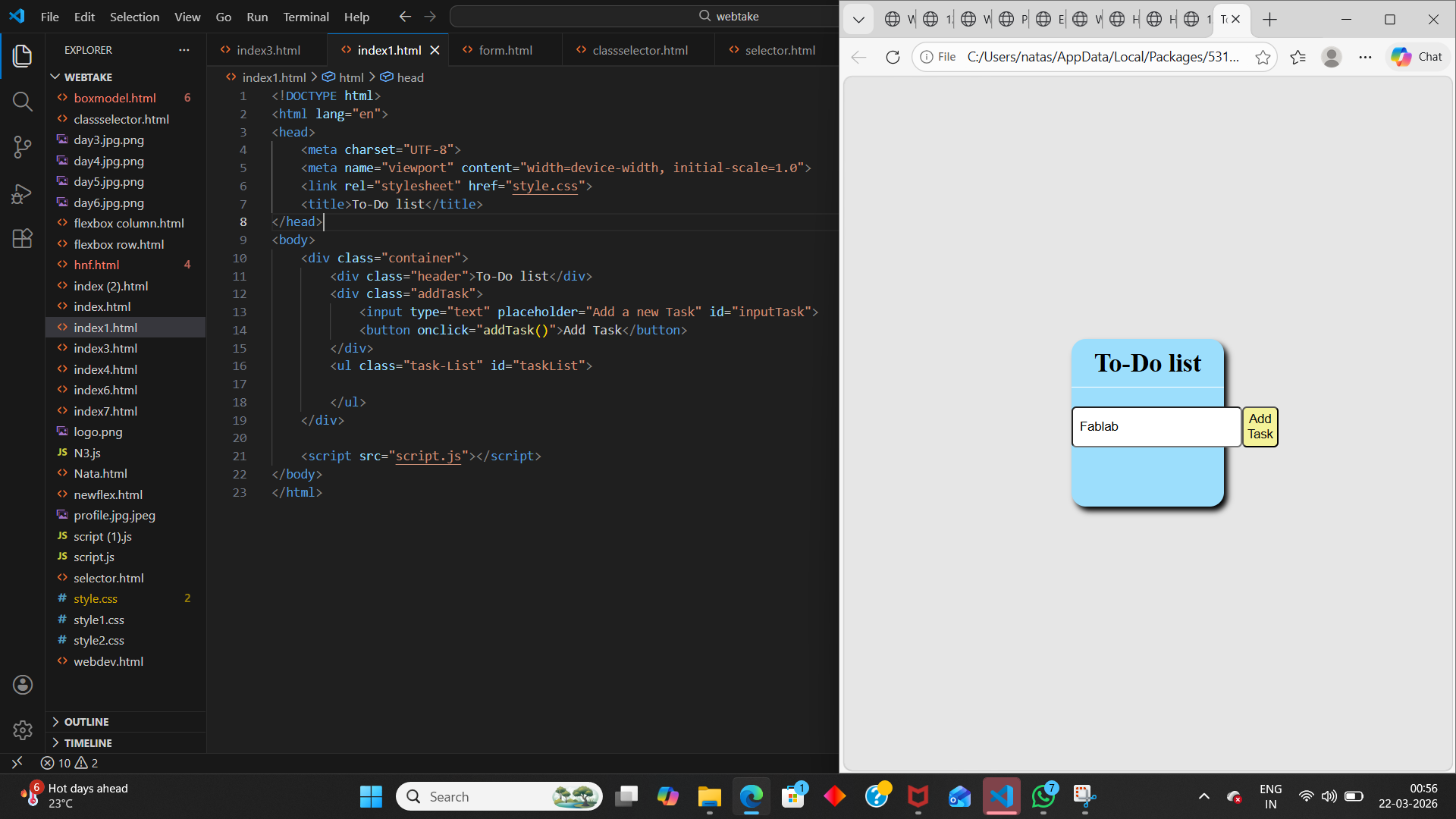Click the browser refresh icon
Image resolution: width=1456 pixels, height=819 pixels.
(x=893, y=57)
